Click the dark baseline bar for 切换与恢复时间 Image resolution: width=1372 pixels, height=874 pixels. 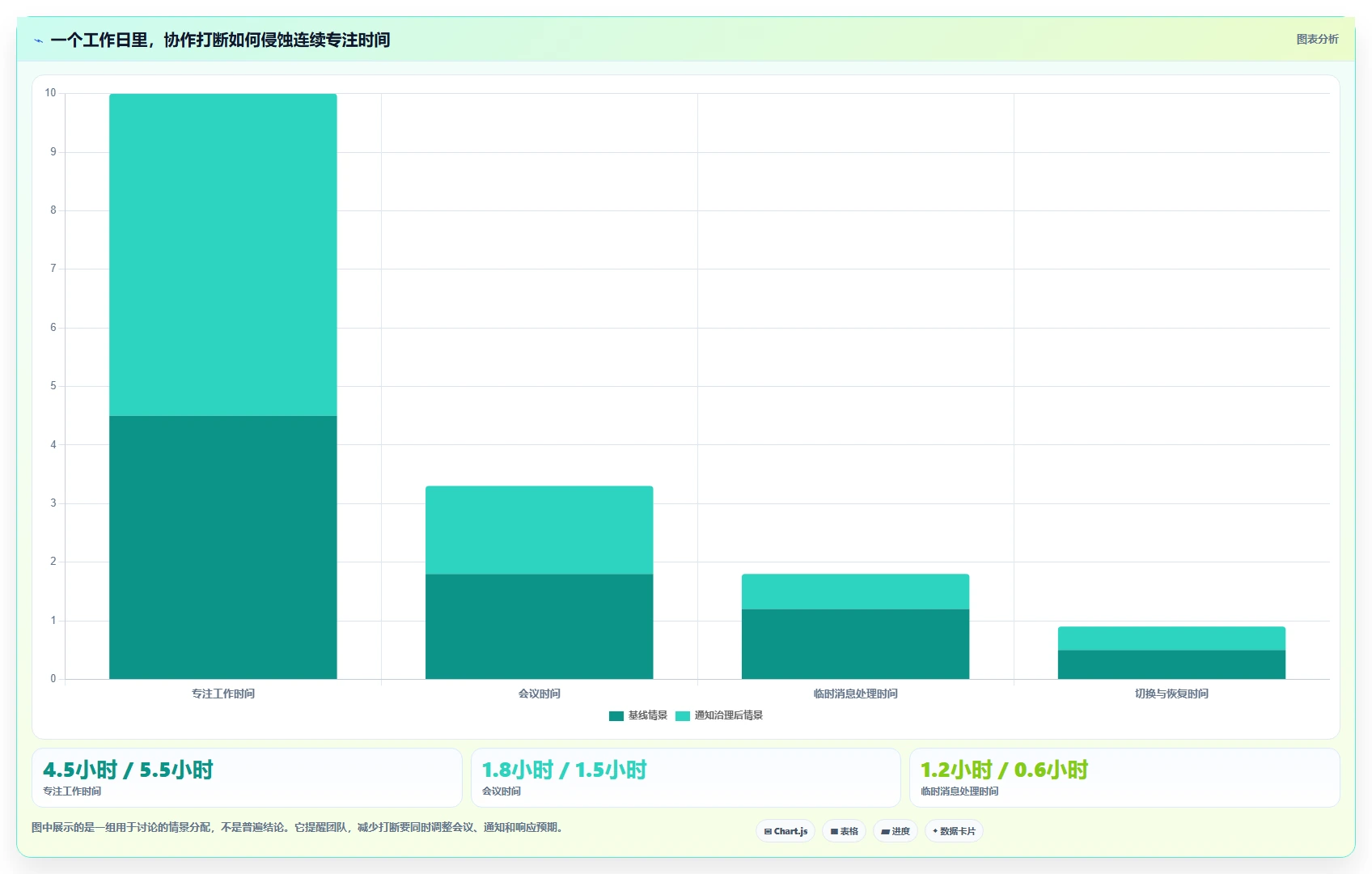(1172, 664)
